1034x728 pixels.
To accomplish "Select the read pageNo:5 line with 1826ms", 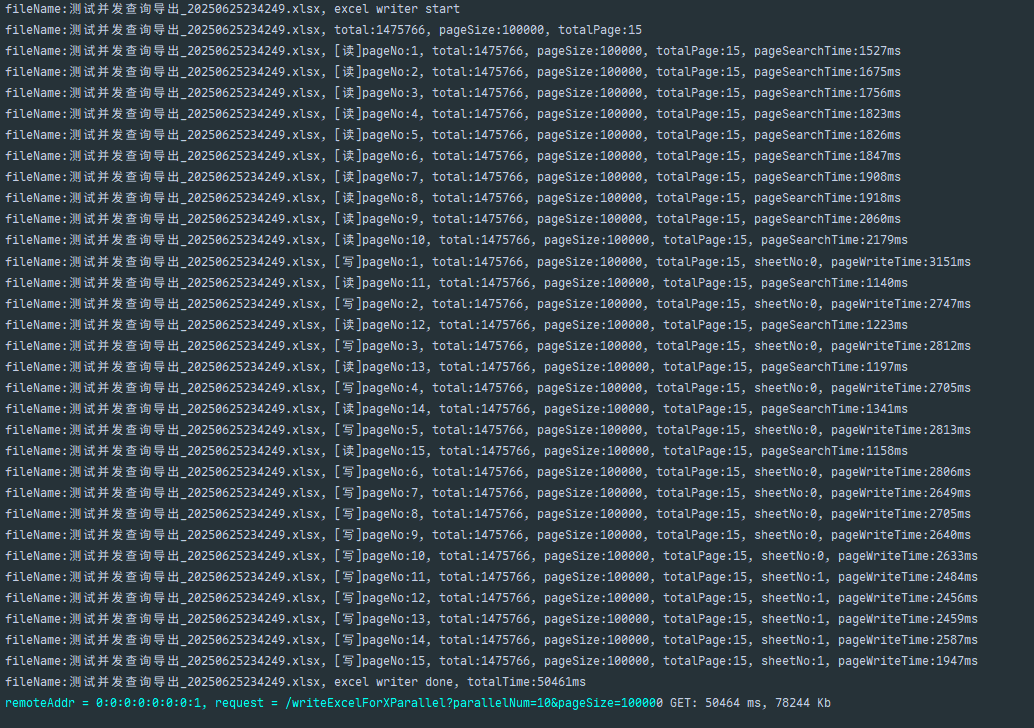I will pos(452,135).
